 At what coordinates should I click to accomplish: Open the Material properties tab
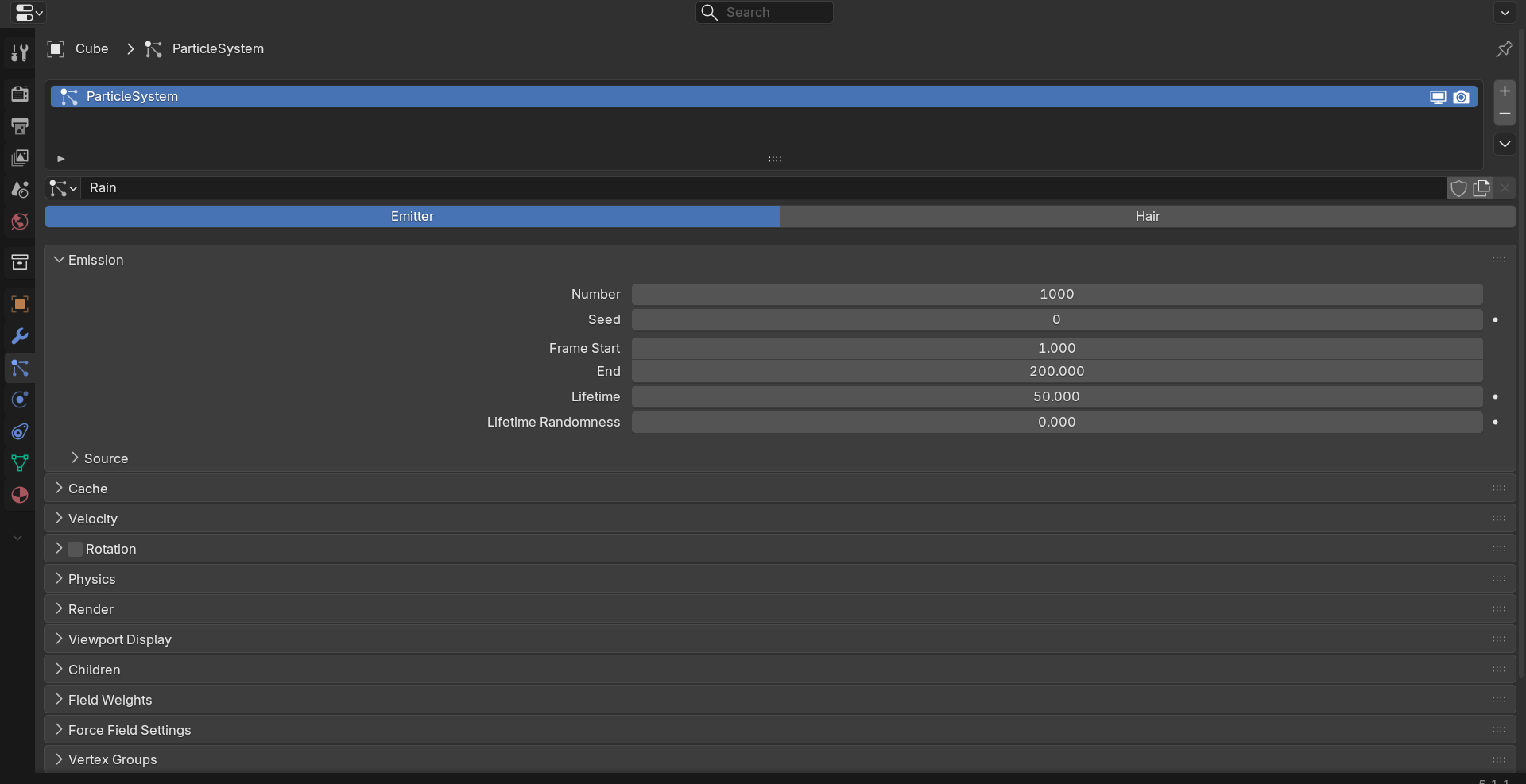click(x=19, y=495)
